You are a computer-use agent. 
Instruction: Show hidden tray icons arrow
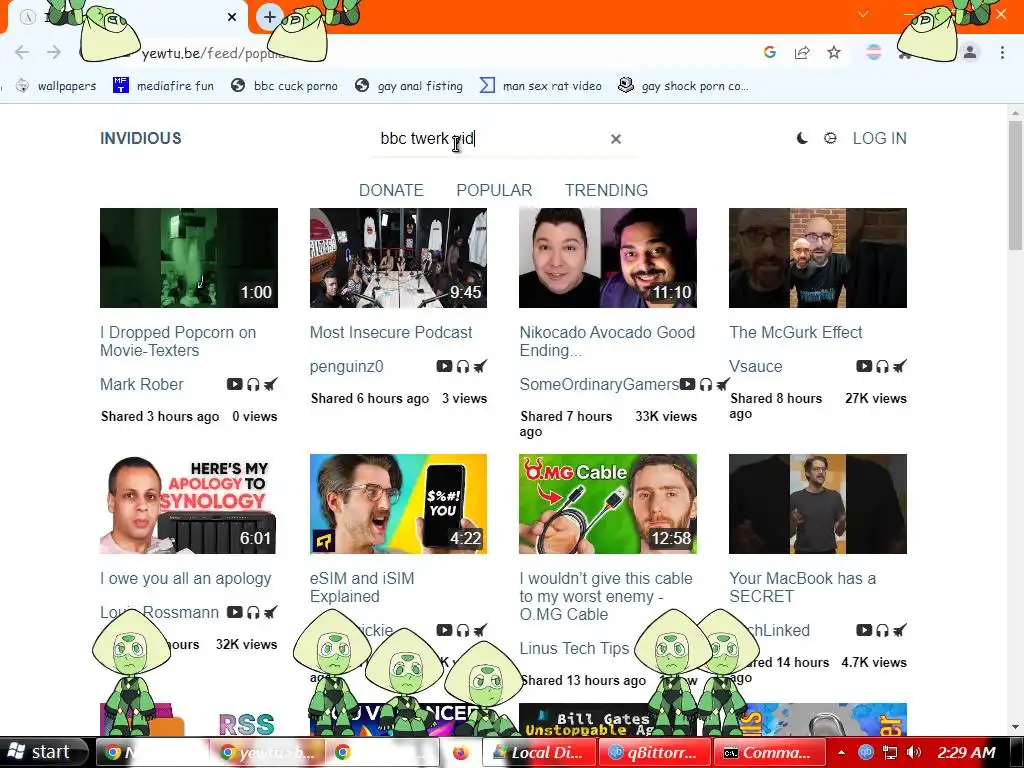[842, 752]
